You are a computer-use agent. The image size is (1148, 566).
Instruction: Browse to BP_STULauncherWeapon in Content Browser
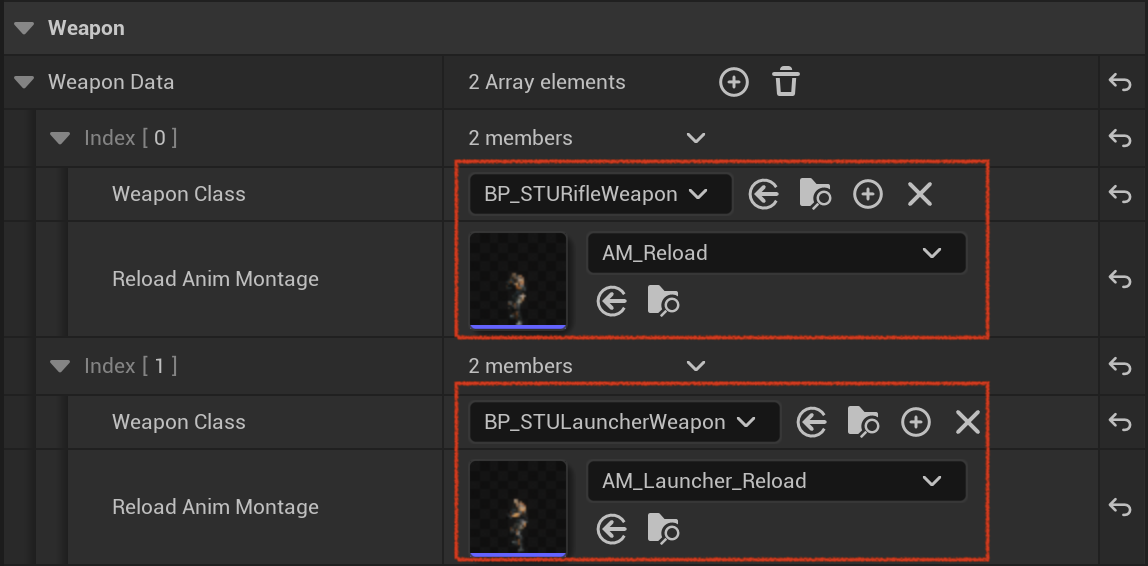(863, 422)
